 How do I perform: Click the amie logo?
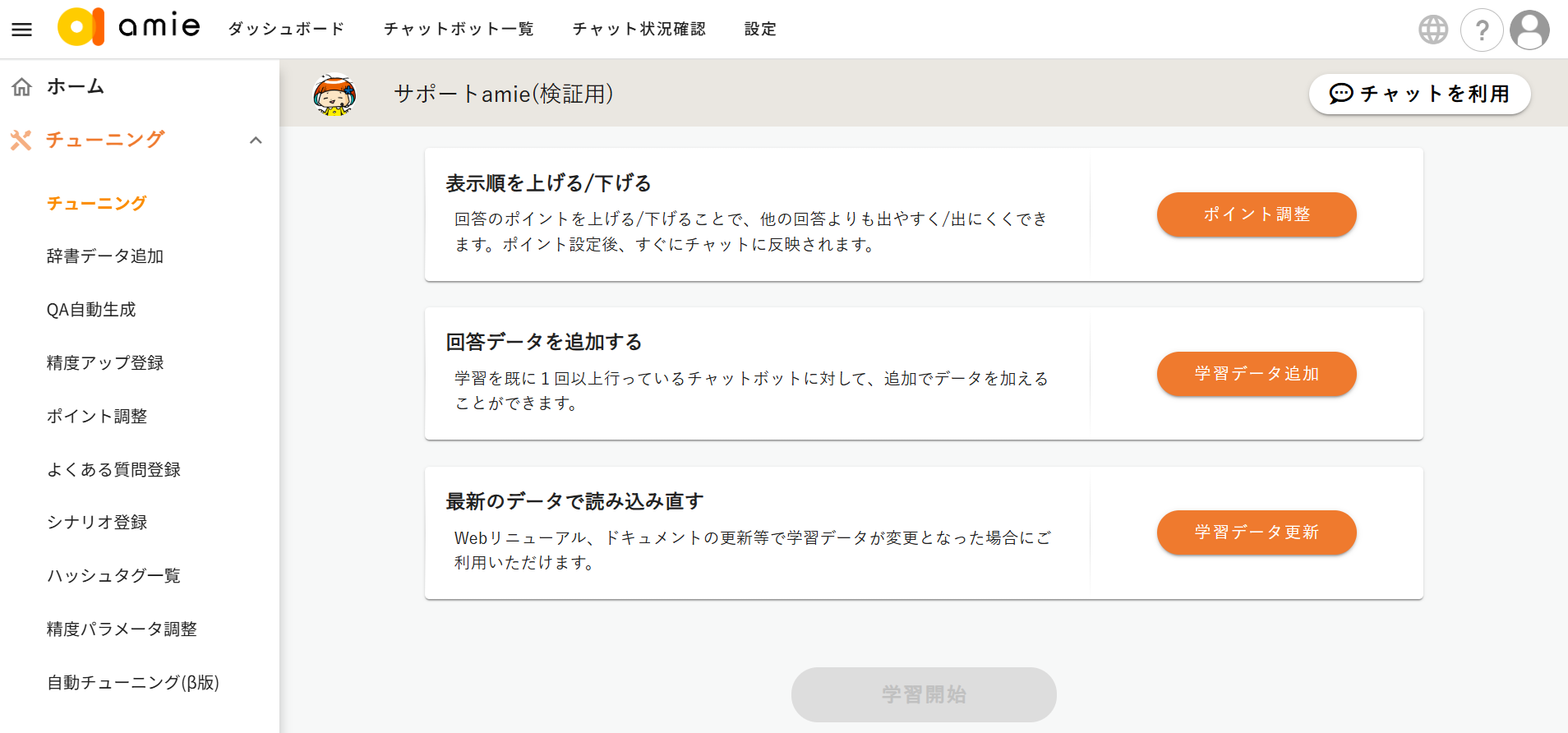[129, 27]
